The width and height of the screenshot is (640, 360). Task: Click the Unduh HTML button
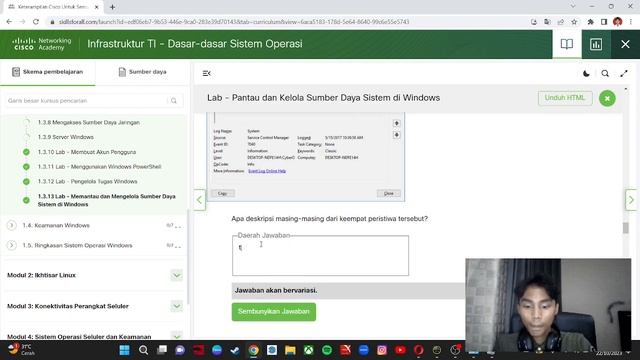tap(565, 98)
